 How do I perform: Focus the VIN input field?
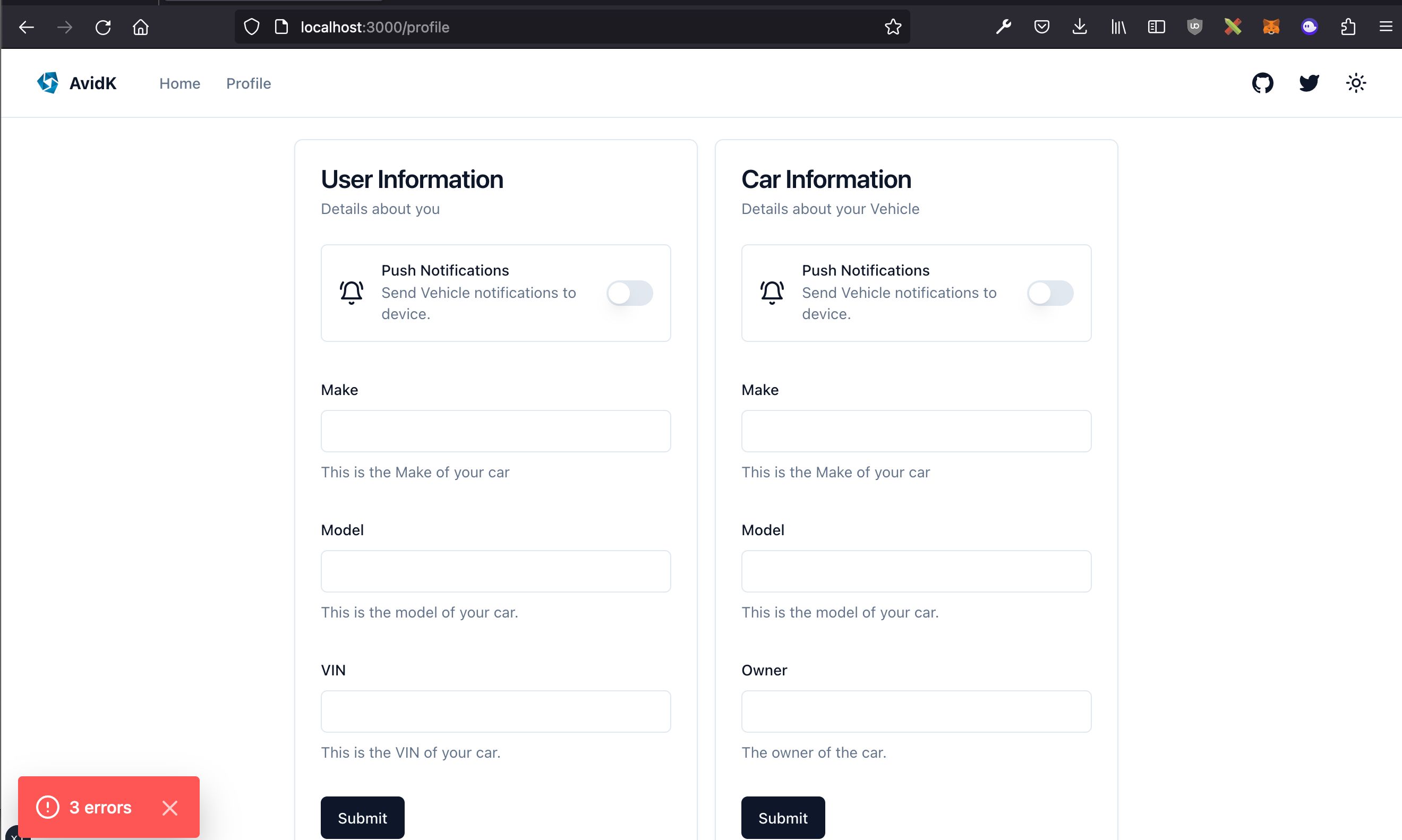click(x=496, y=712)
